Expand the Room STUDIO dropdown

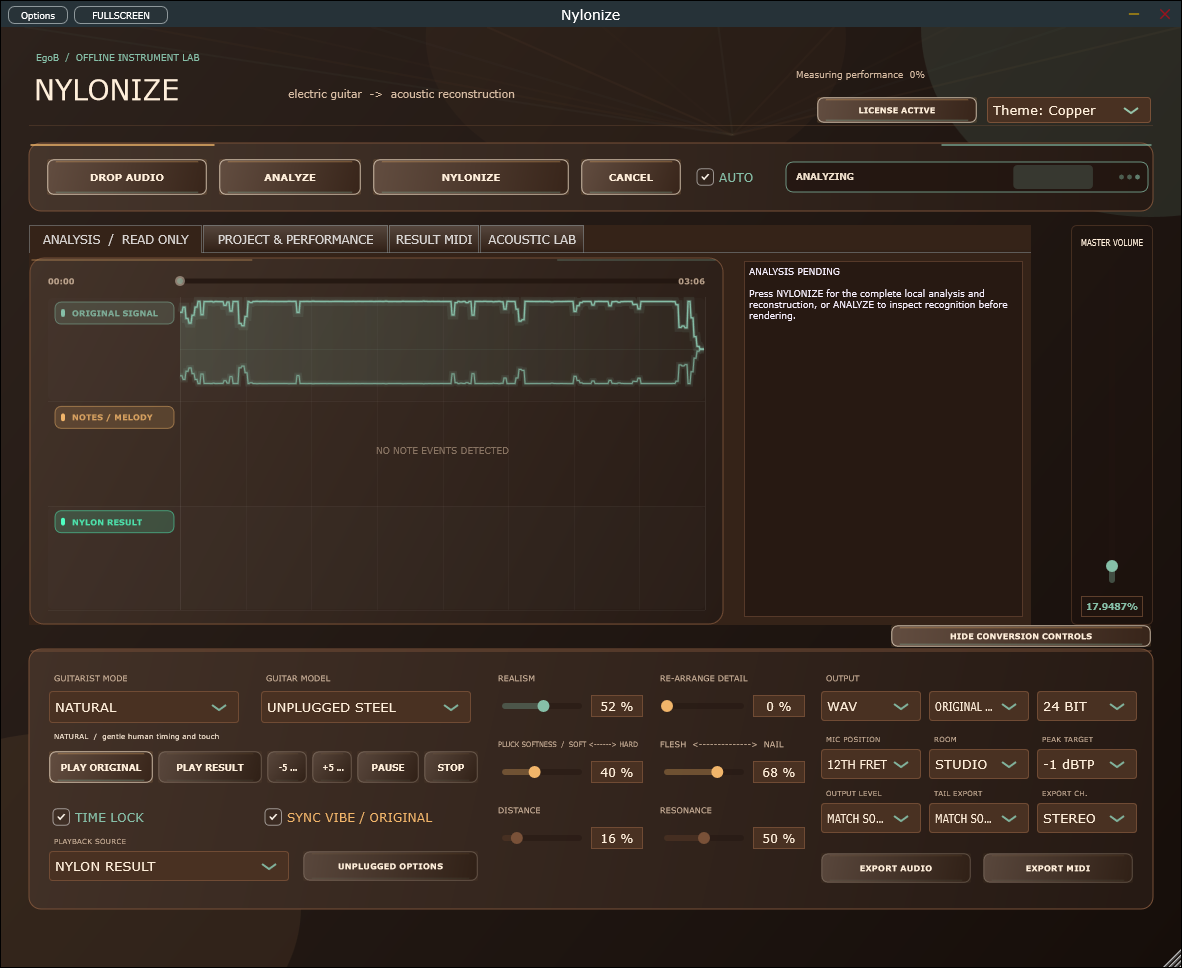pyautogui.click(x=978, y=764)
